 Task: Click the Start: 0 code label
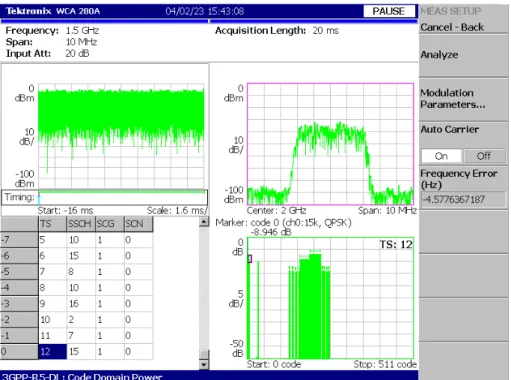click(x=274, y=364)
